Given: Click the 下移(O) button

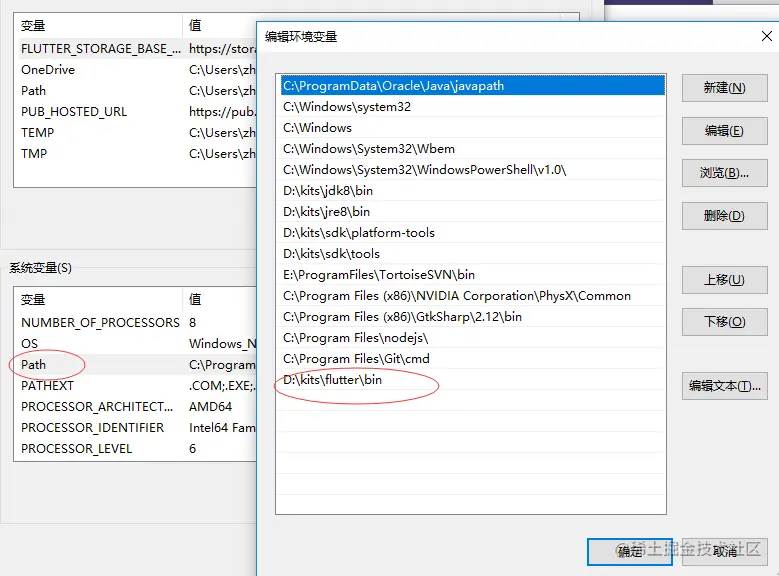Looking at the screenshot, I should point(724,322).
